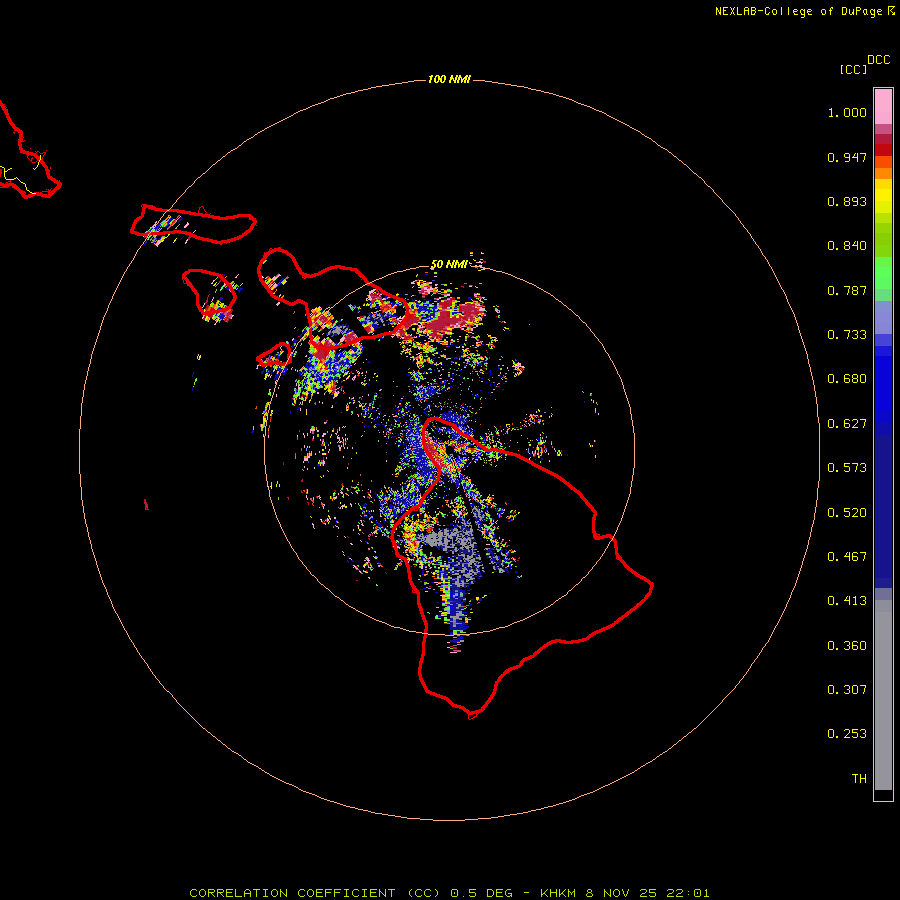Click the NEXLAB-College of DuPage credit text

[804, 11]
